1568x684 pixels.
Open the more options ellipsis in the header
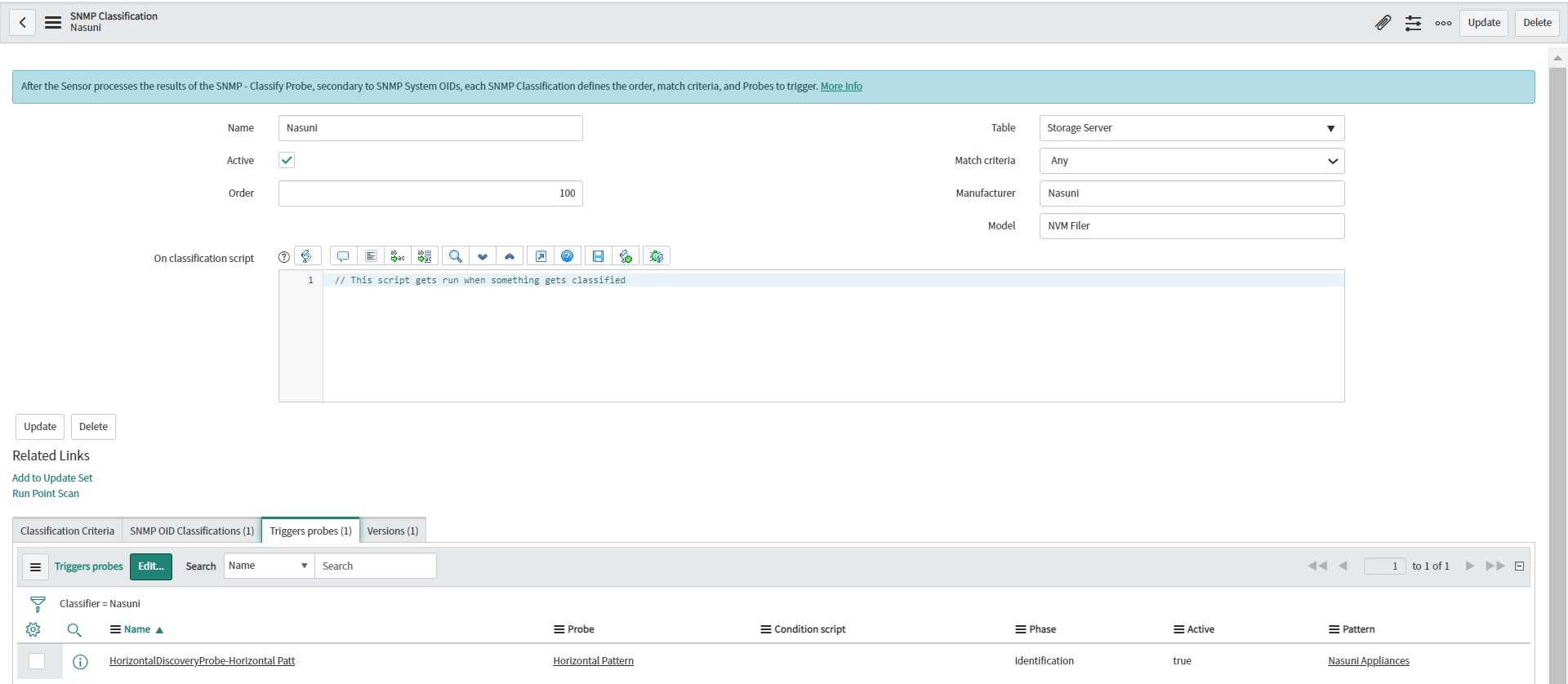[x=1443, y=23]
